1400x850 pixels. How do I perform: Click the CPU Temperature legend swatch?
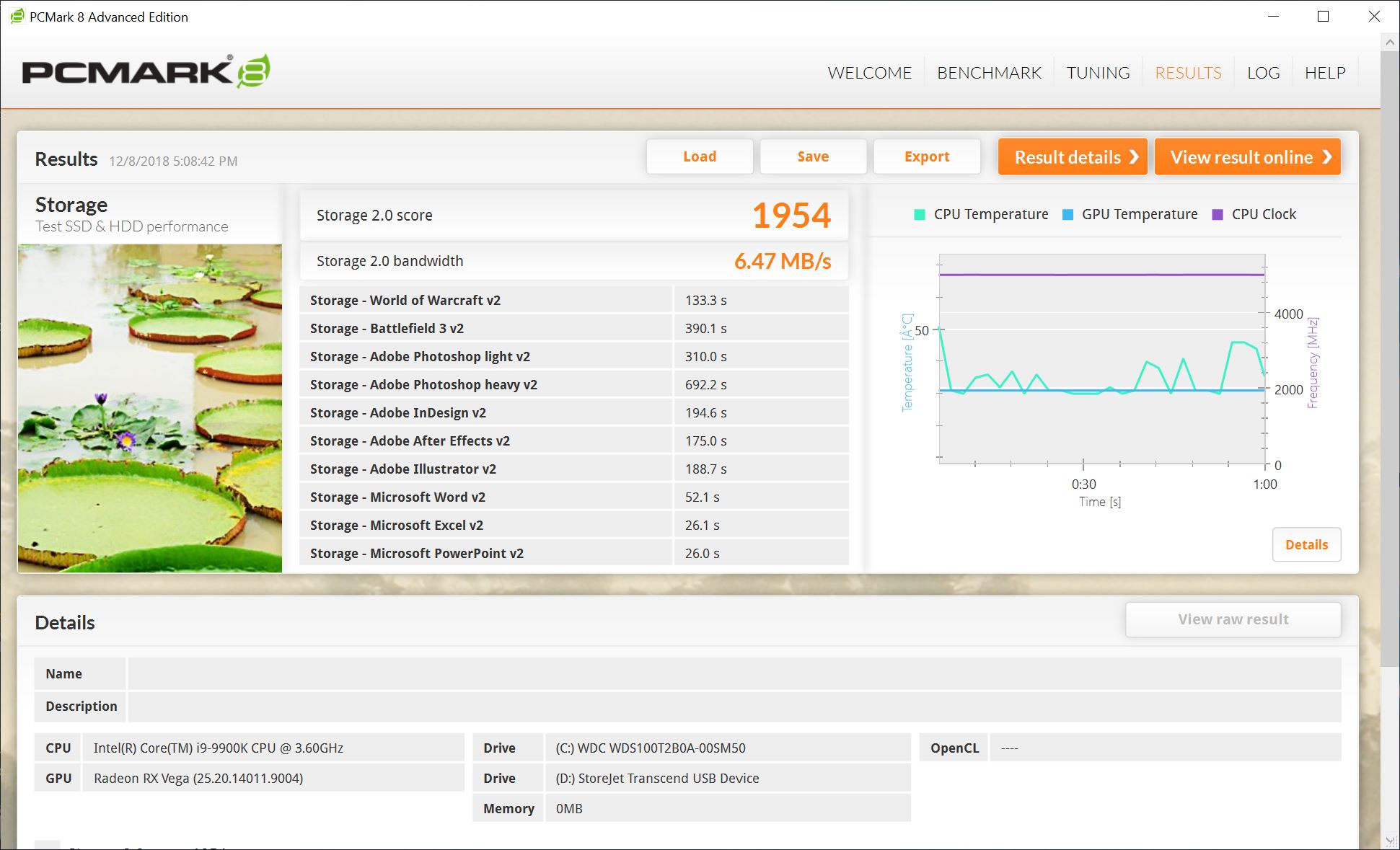[x=920, y=214]
